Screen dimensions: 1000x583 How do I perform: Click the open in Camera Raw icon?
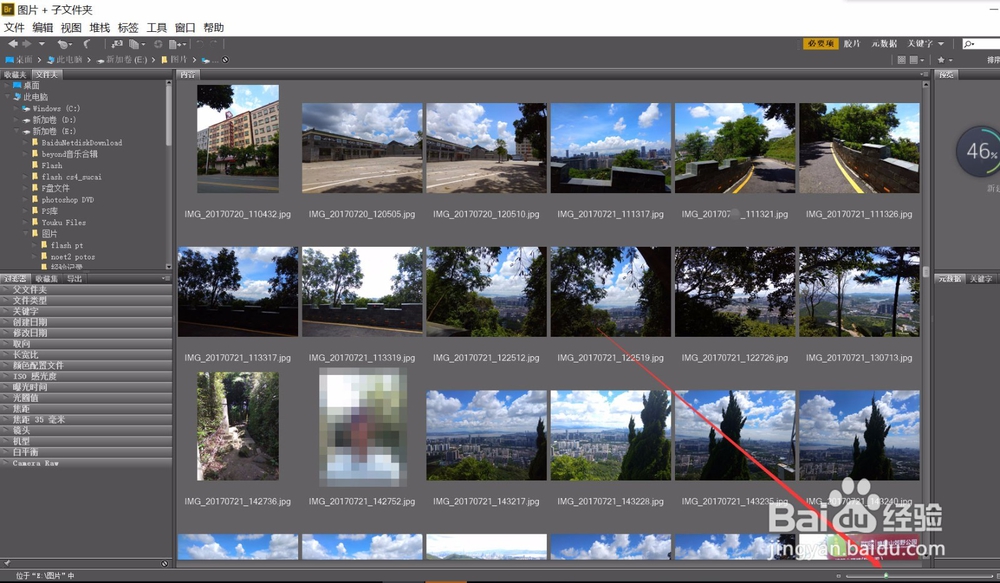[x=158, y=44]
